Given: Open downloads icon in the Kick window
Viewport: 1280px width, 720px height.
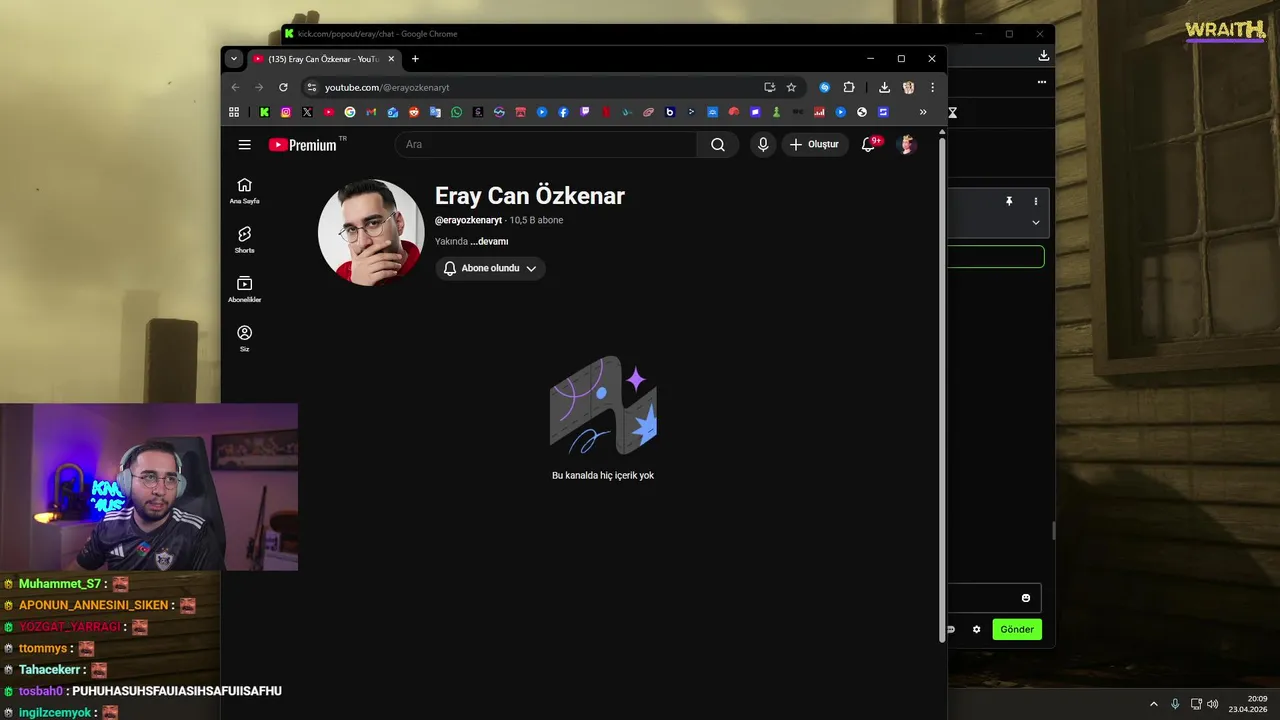Looking at the screenshot, I should 1044,56.
